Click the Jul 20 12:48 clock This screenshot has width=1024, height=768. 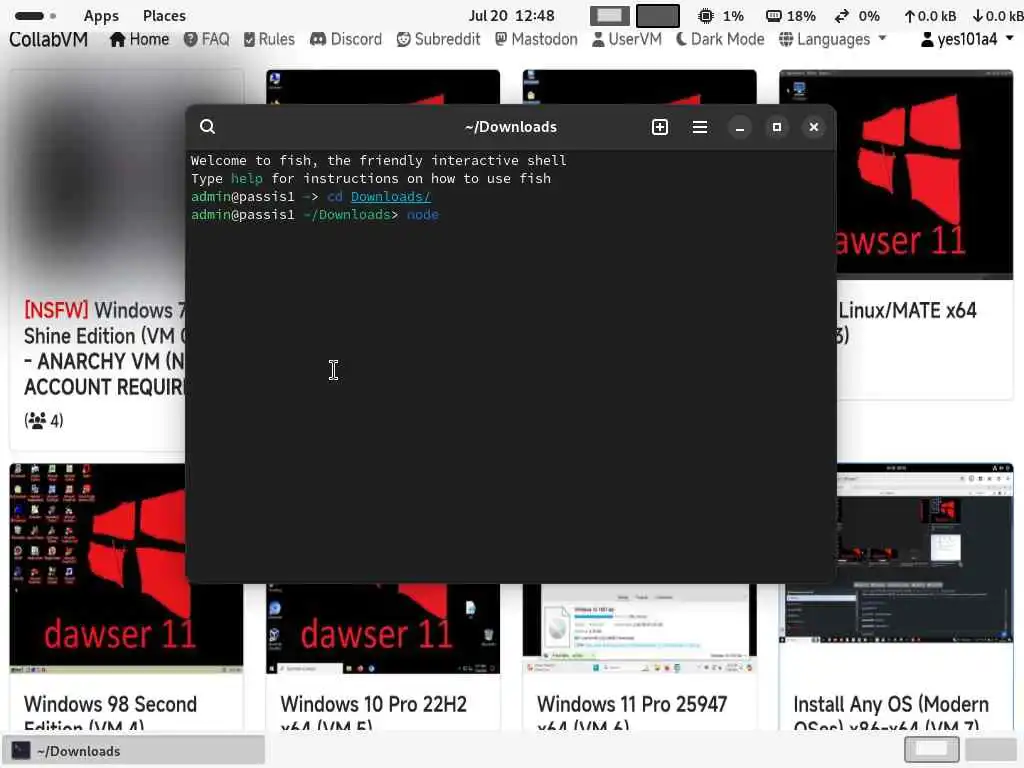(x=511, y=16)
